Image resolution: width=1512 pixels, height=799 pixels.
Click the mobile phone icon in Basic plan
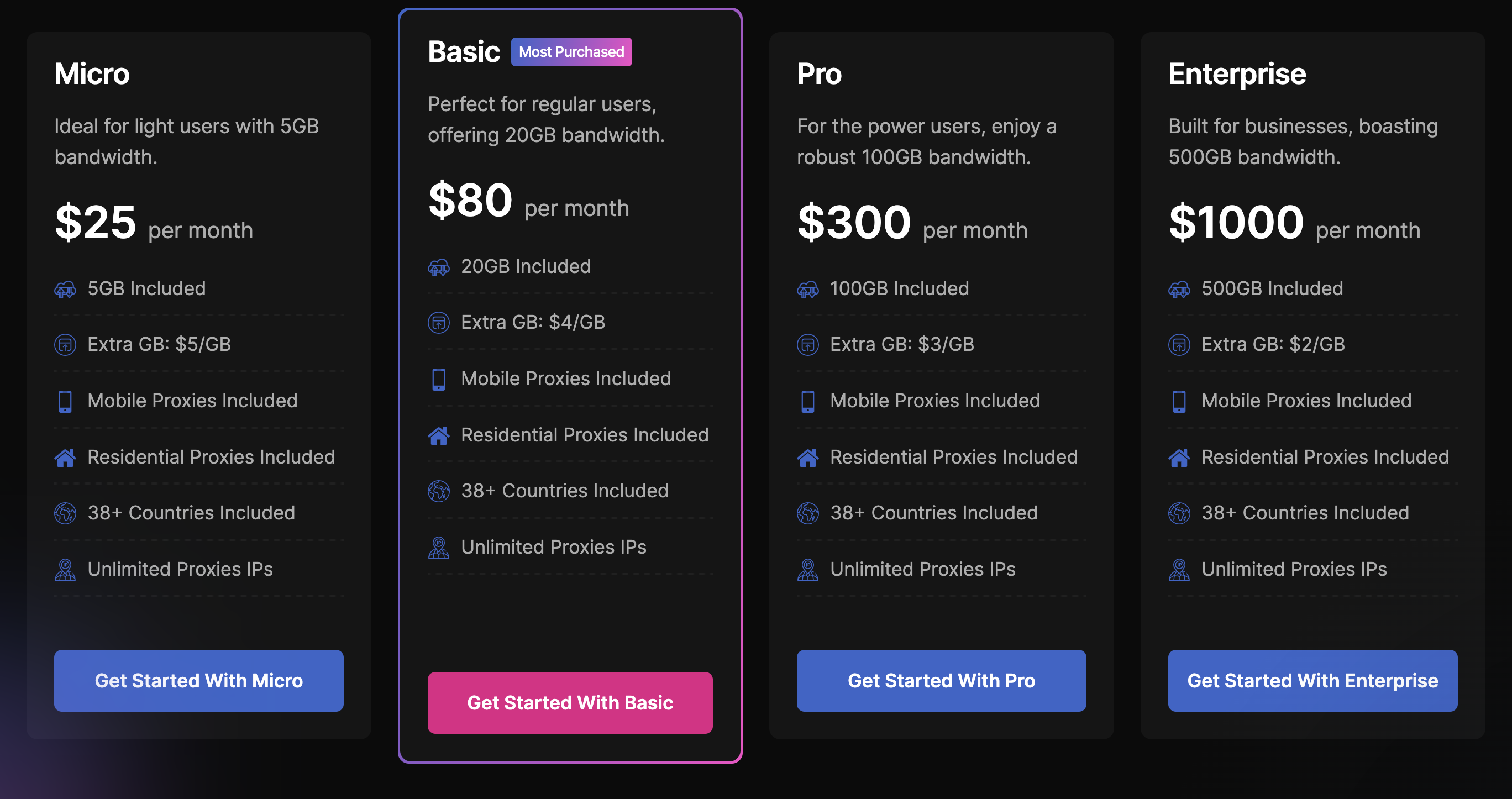438,379
